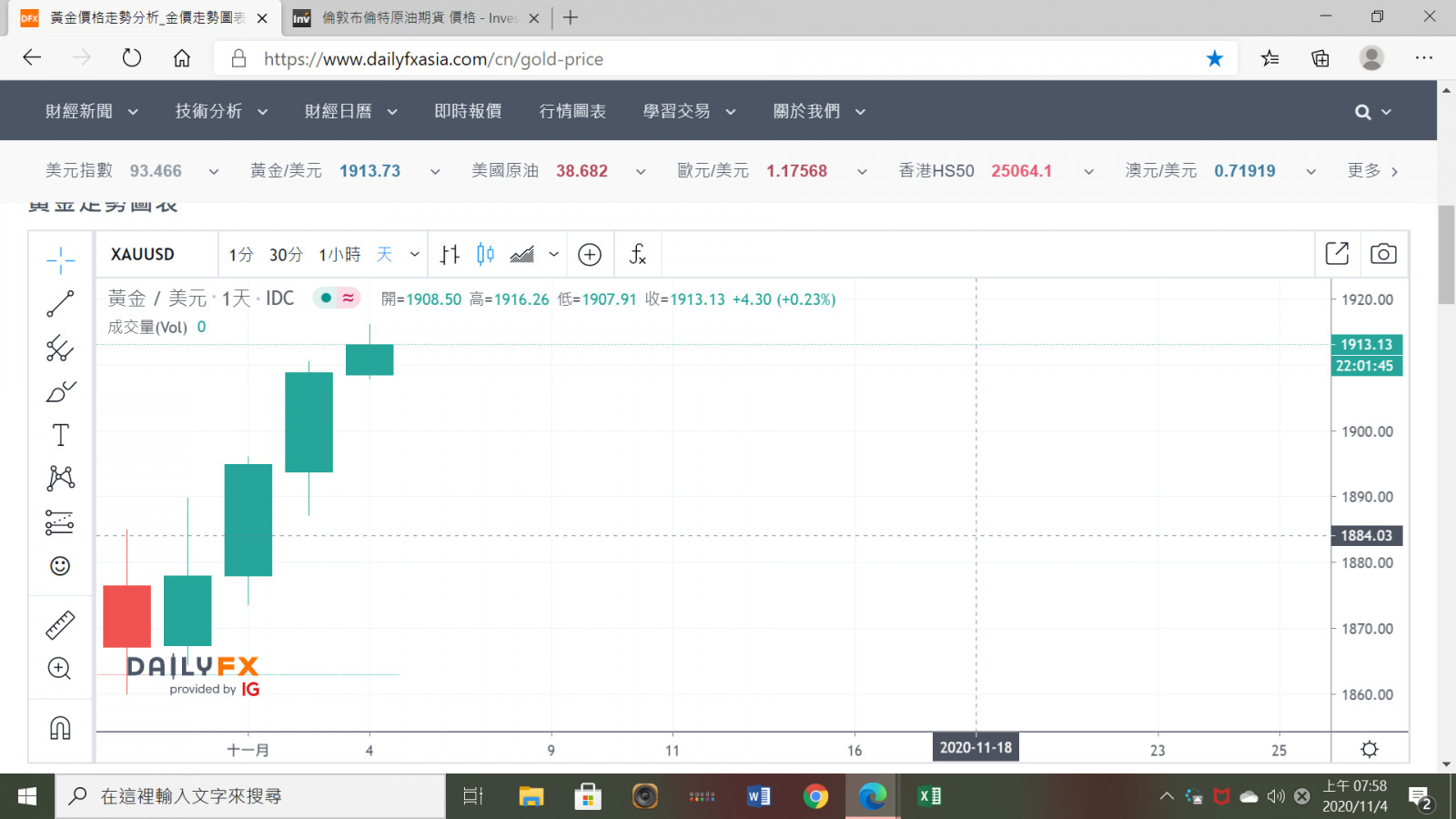1456x819 pixels.
Task: Select the trend line drawing tool
Action: (x=60, y=304)
